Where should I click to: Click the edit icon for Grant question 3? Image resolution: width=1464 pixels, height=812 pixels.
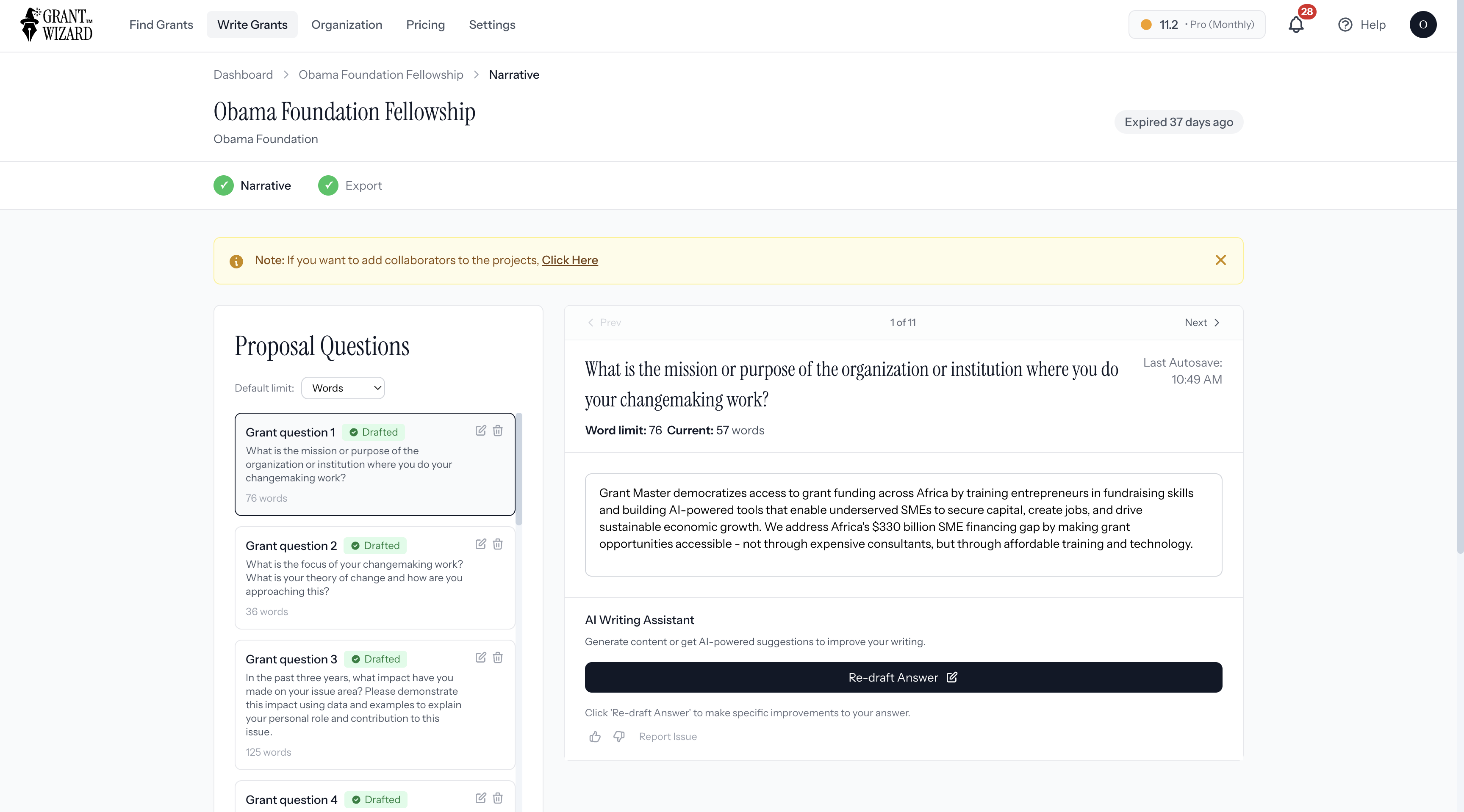pyautogui.click(x=480, y=657)
